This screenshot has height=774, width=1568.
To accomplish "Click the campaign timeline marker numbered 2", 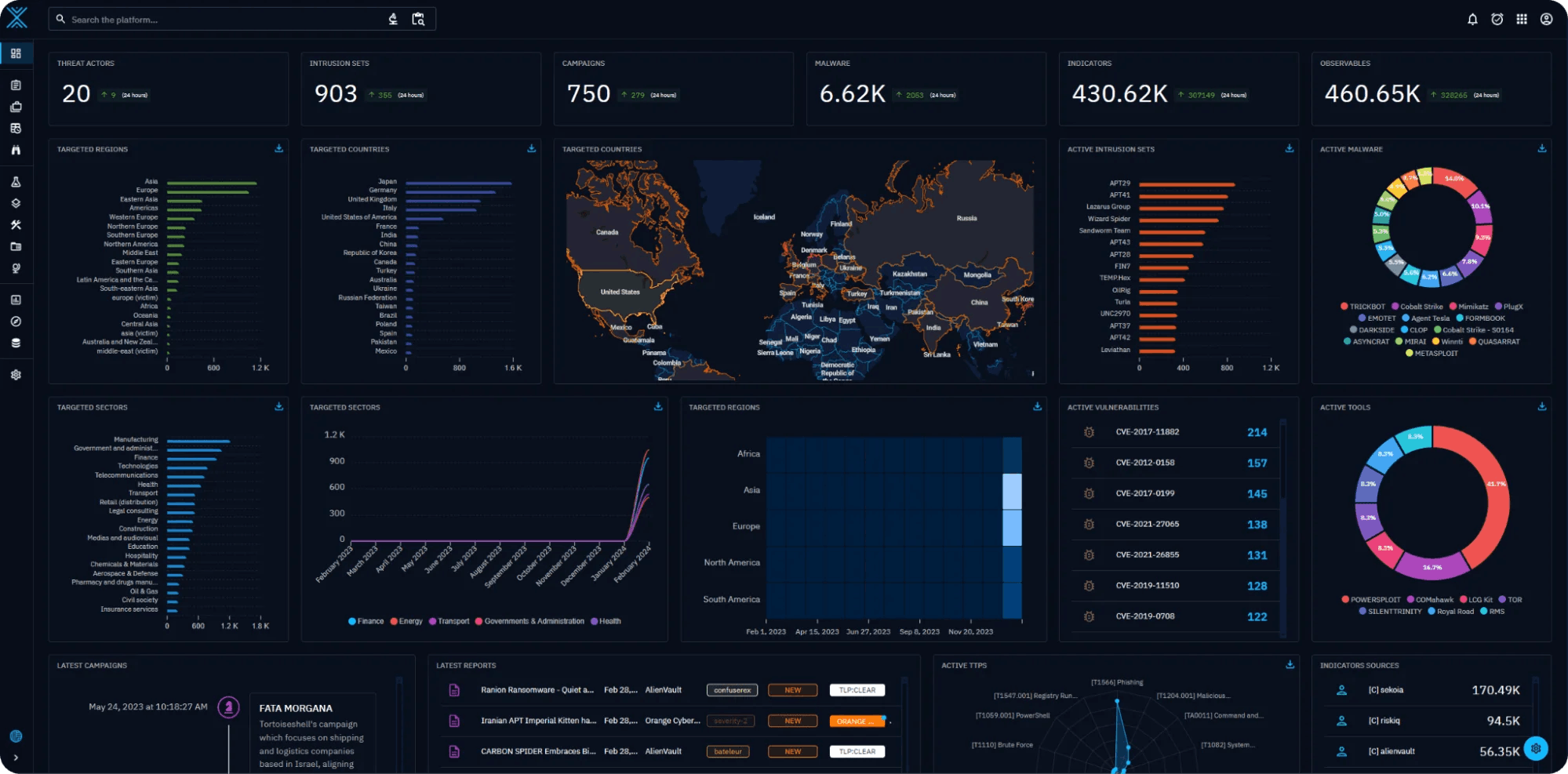I will tap(228, 707).
